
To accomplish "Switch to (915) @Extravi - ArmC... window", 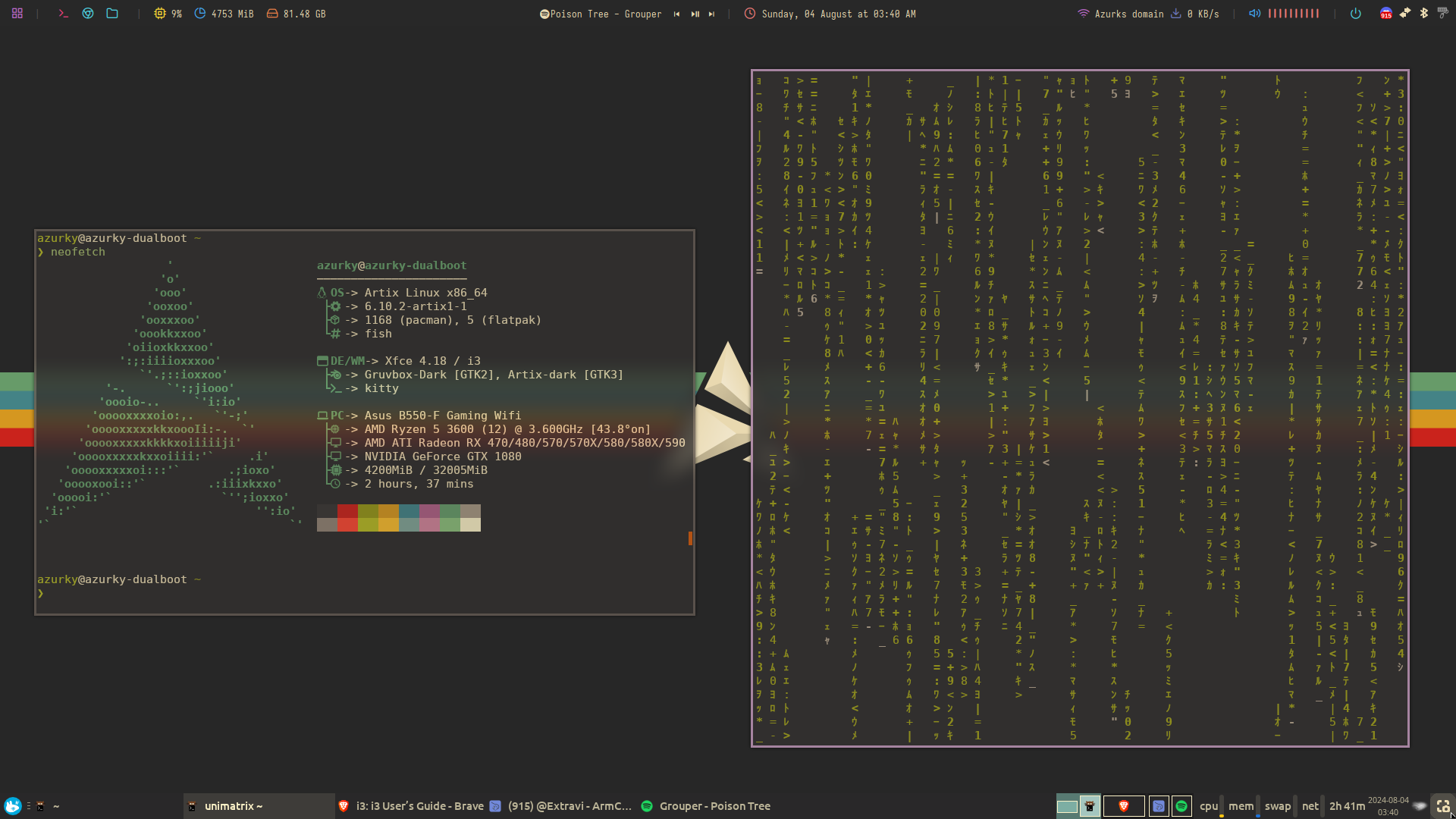I will coord(561,806).
